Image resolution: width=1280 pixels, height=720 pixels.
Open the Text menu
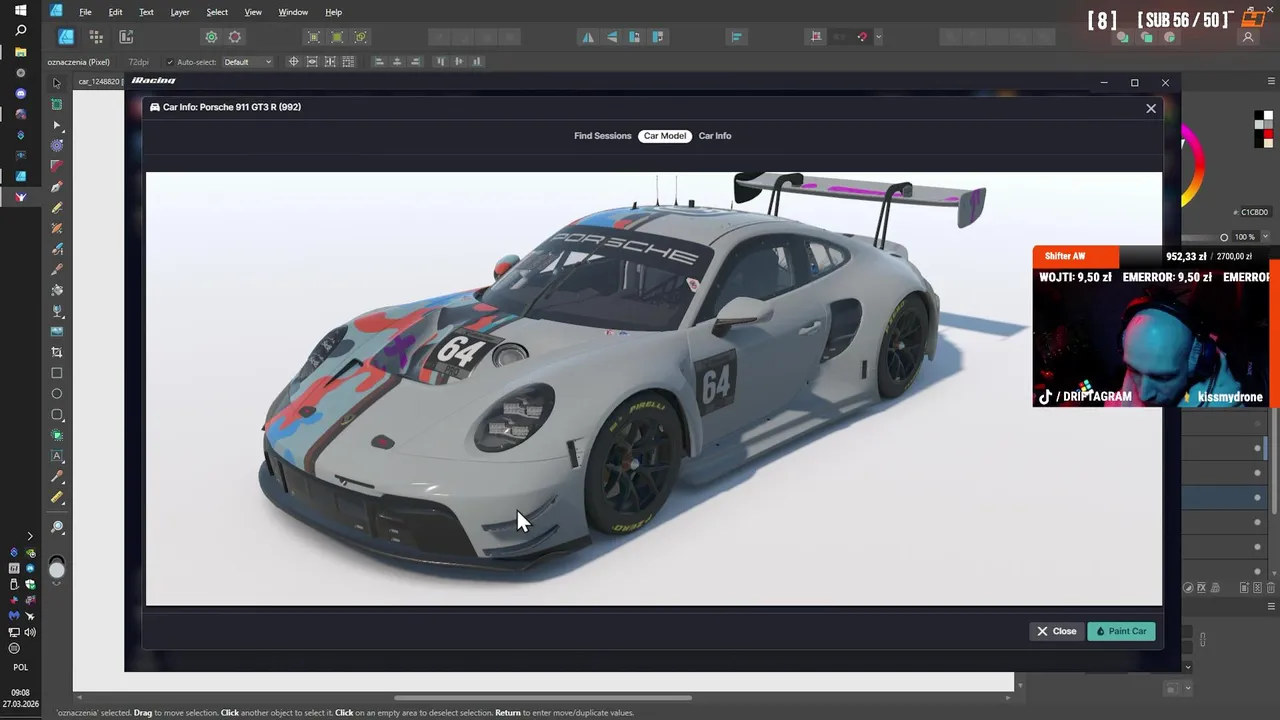[x=146, y=12]
